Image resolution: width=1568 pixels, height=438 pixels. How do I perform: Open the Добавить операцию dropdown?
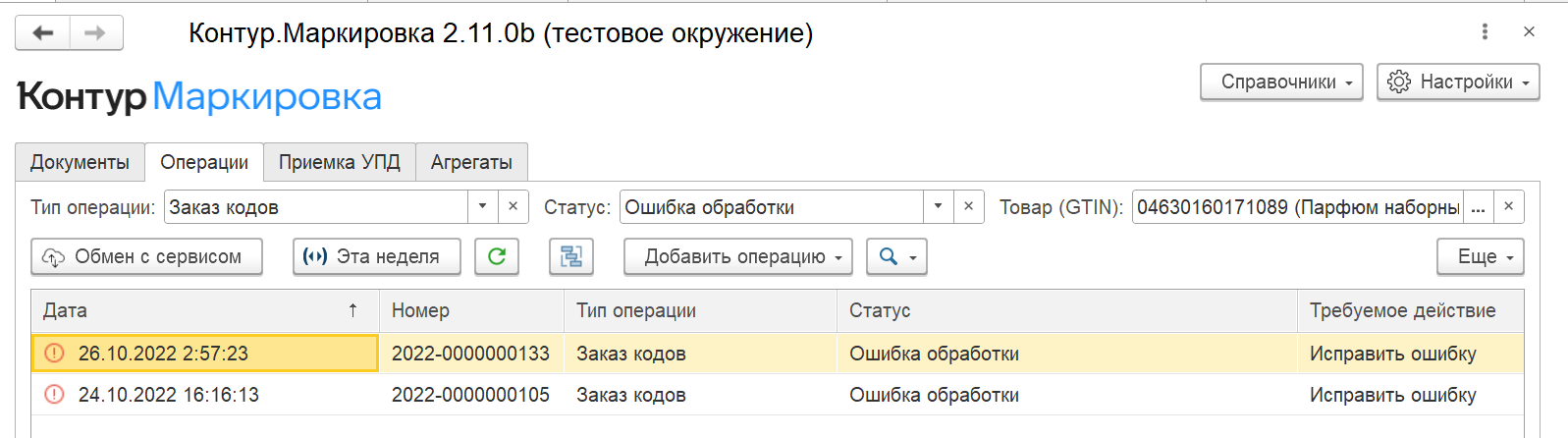click(738, 256)
